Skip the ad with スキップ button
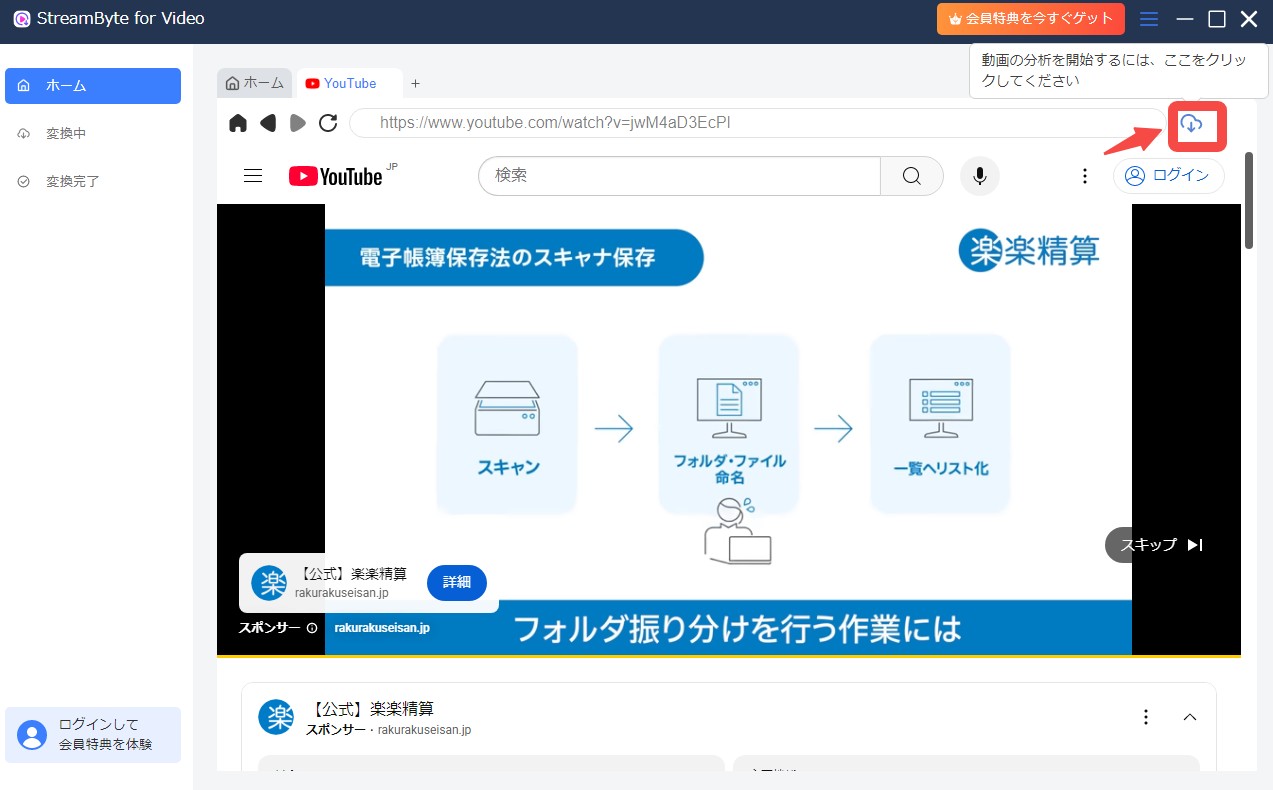The width and height of the screenshot is (1273, 790). (1162, 545)
